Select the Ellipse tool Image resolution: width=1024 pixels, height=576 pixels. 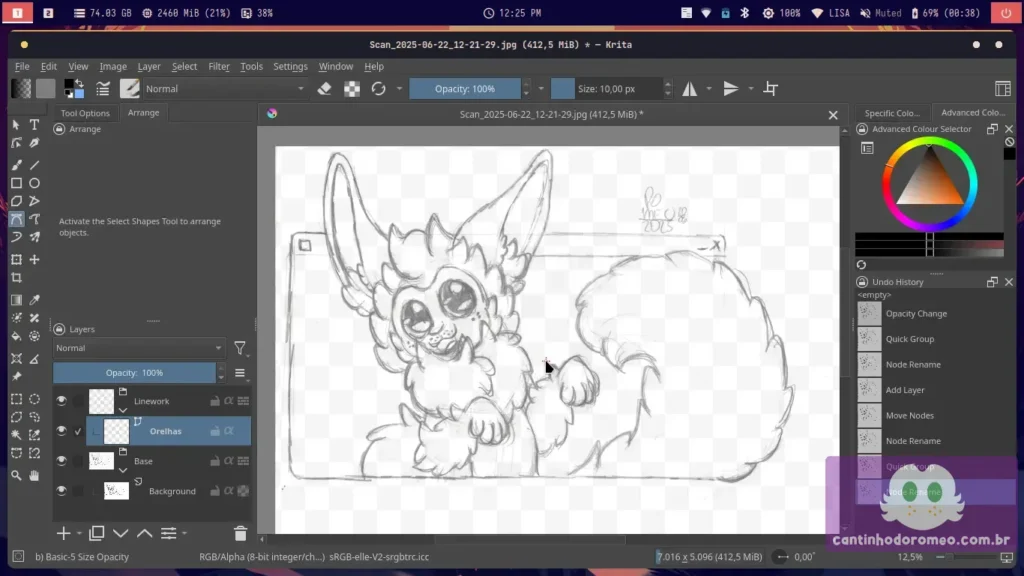coord(35,184)
